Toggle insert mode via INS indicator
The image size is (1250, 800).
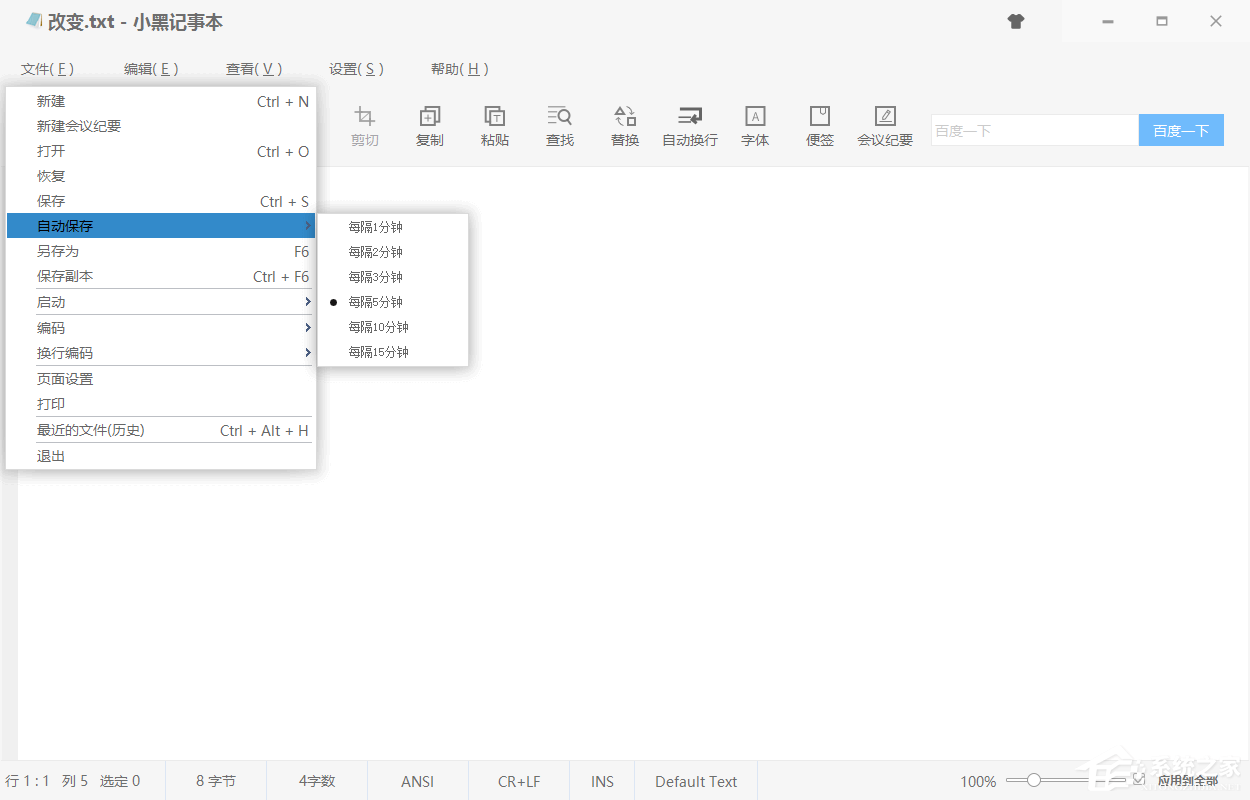[x=601, y=781]
